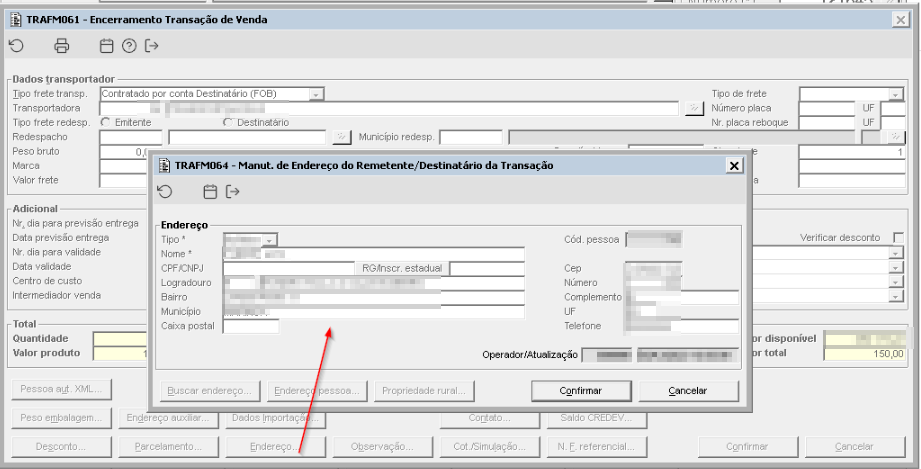Click Cancelar in the TRAFM061 main window
Viewport: 921px width, 469px height.
click(855, 447)
